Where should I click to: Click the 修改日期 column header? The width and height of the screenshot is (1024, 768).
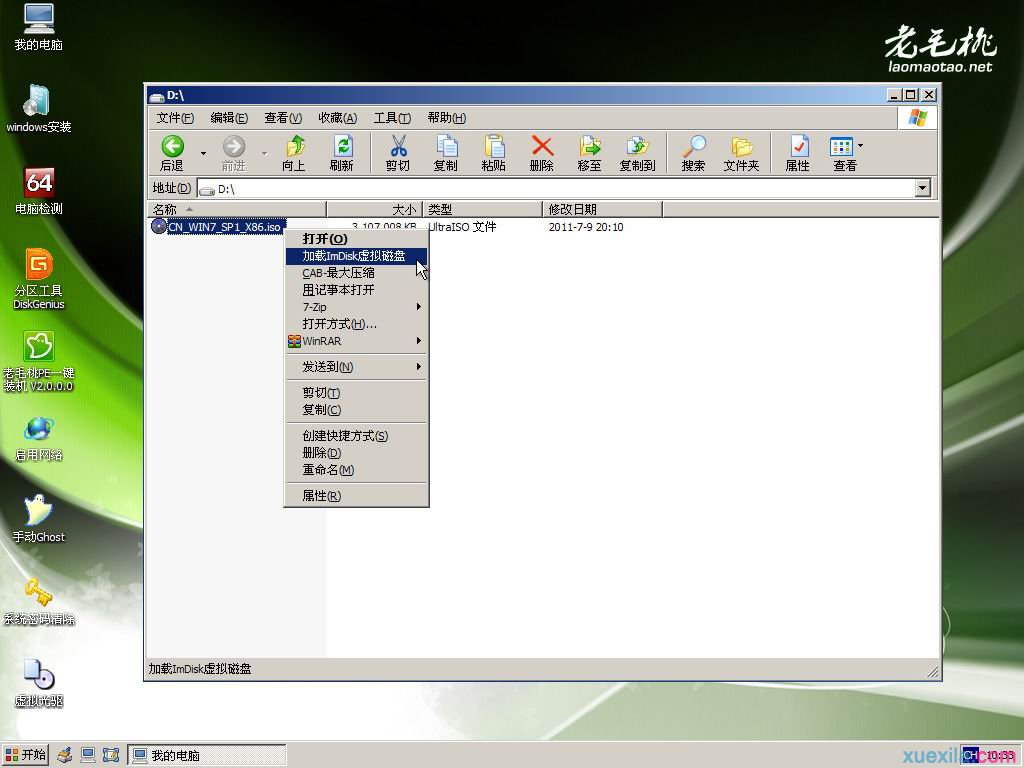click(x=602, y=209)
